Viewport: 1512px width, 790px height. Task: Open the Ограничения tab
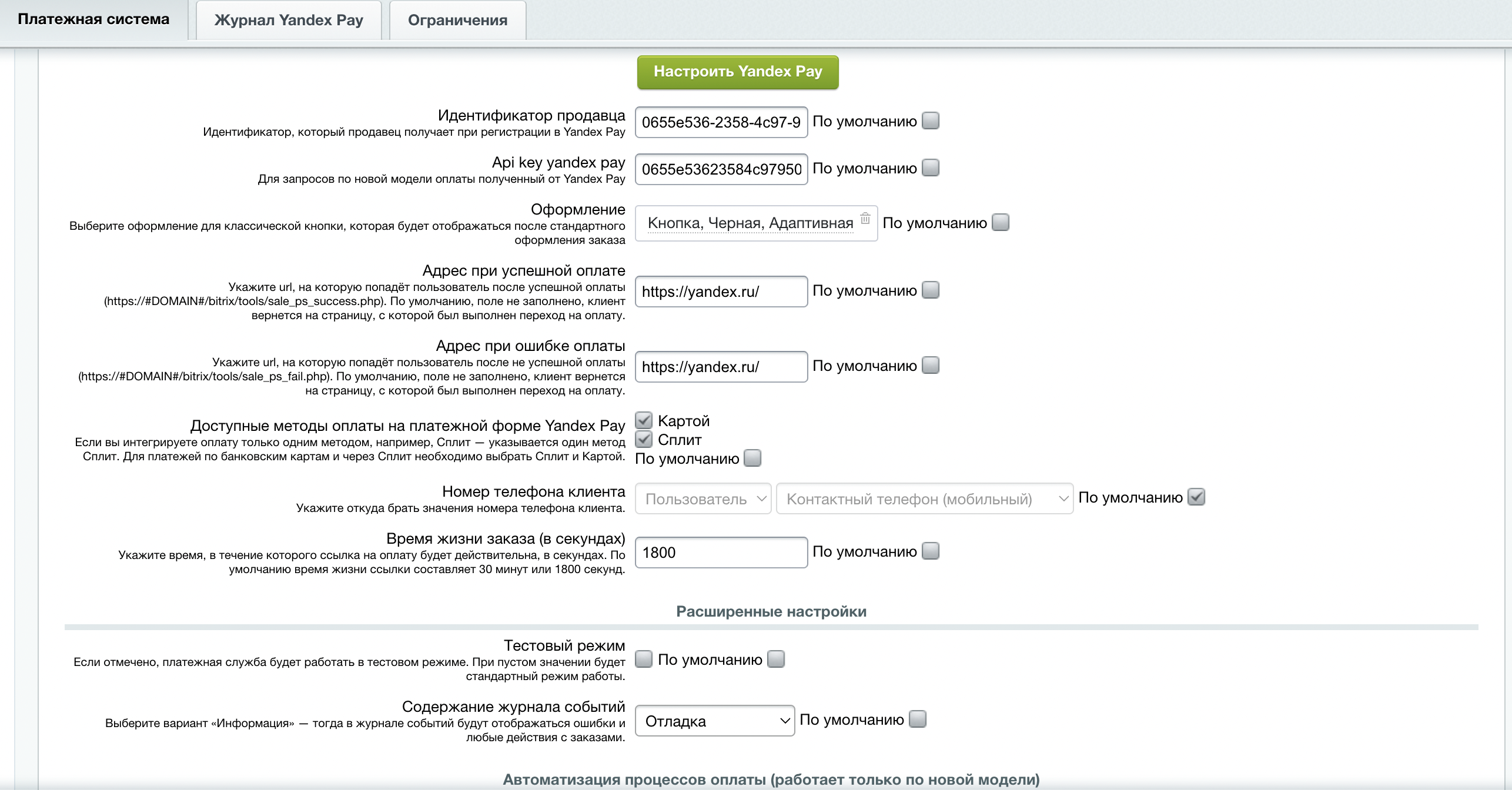tap(457, 20)
